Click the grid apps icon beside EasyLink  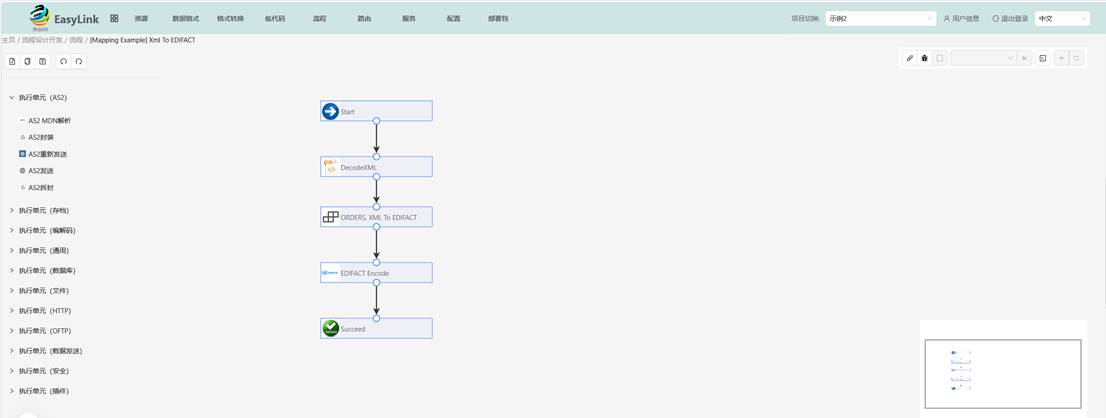pos(114,19)
